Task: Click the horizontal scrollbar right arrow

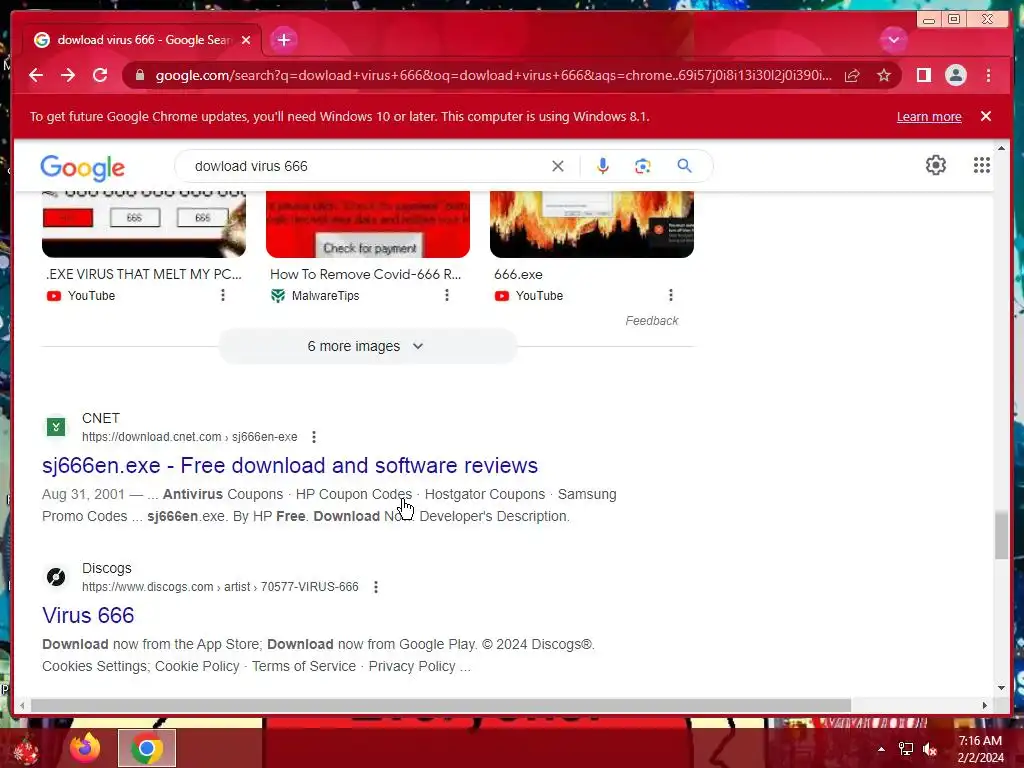Action: click(x=985, y=705)
